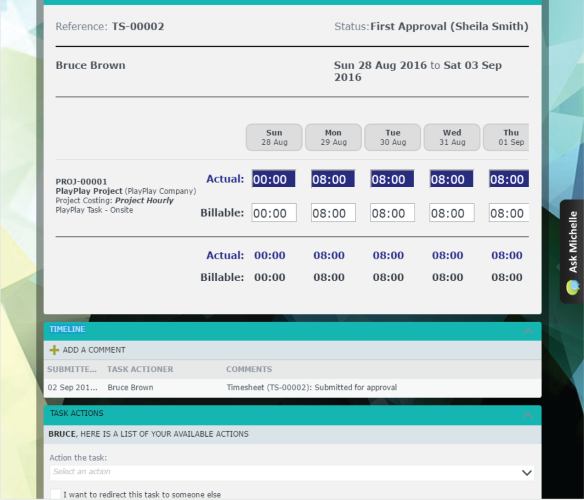Click the Actual total 00:00 for Sunday

click(270, 255)
